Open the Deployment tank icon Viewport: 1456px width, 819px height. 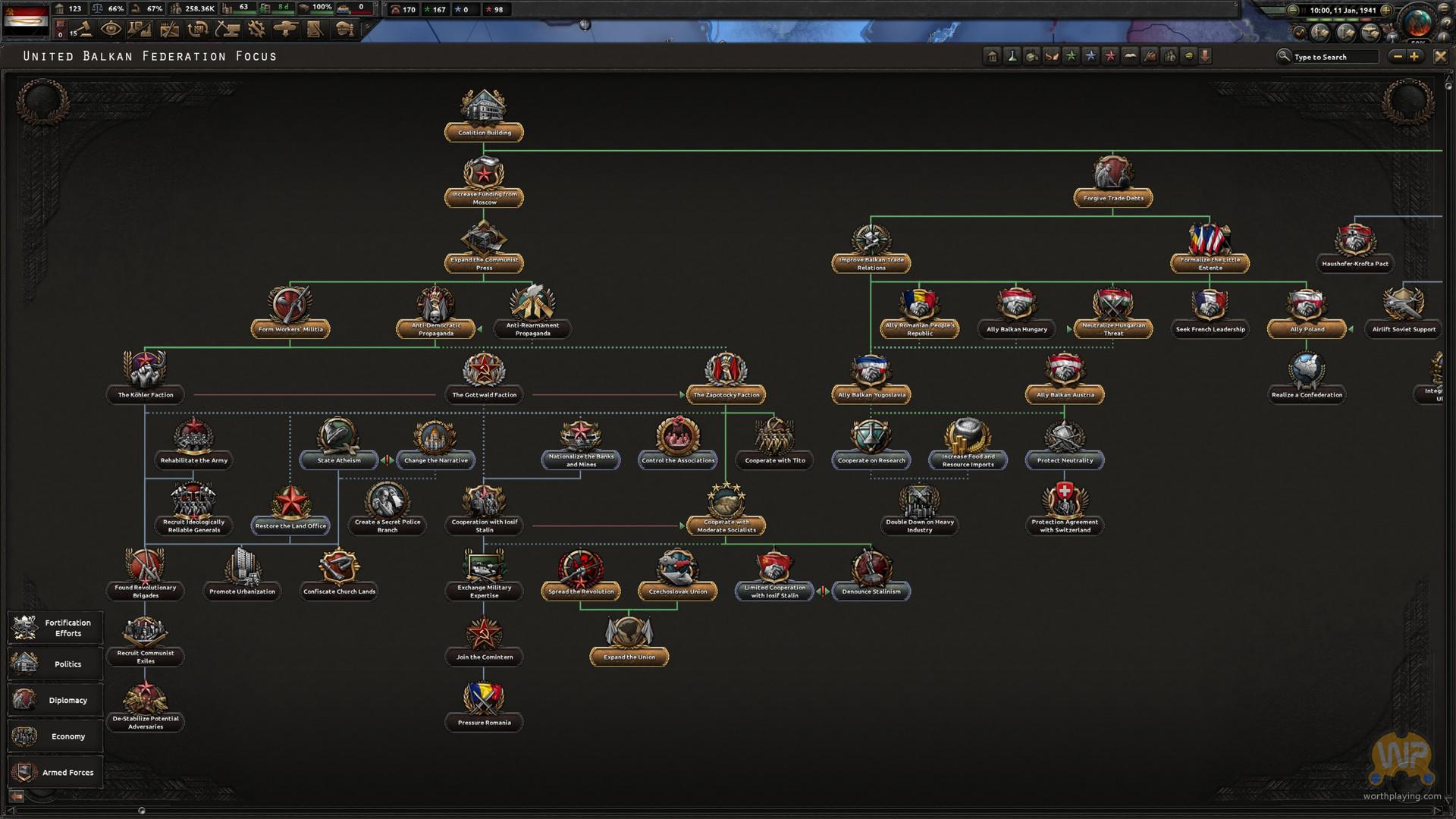pos(285,30)
